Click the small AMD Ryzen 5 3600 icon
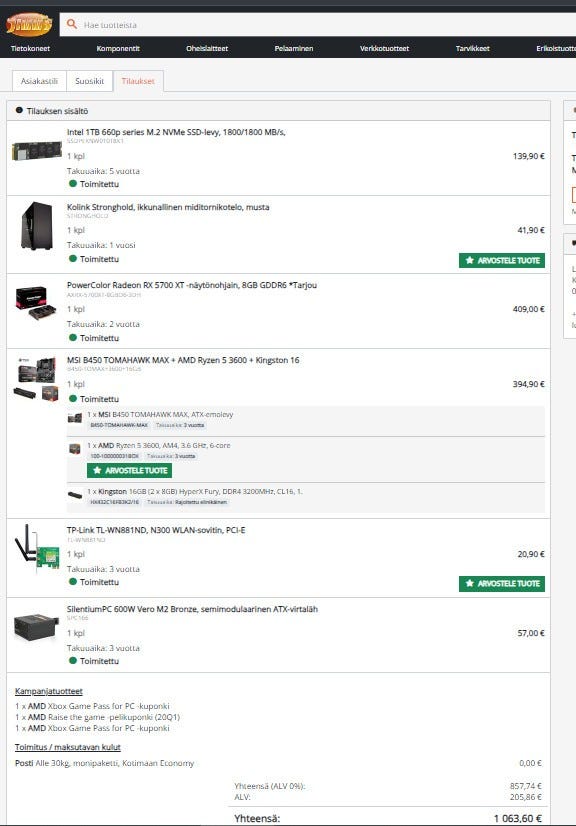 click(75, 449)
